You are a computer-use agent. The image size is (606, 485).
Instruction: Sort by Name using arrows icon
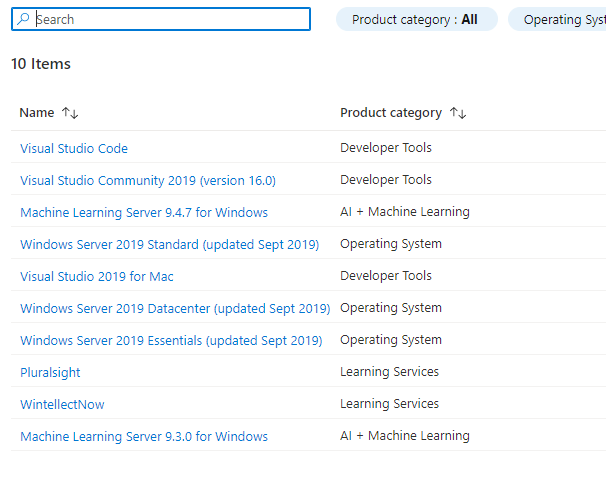(70, 113)
